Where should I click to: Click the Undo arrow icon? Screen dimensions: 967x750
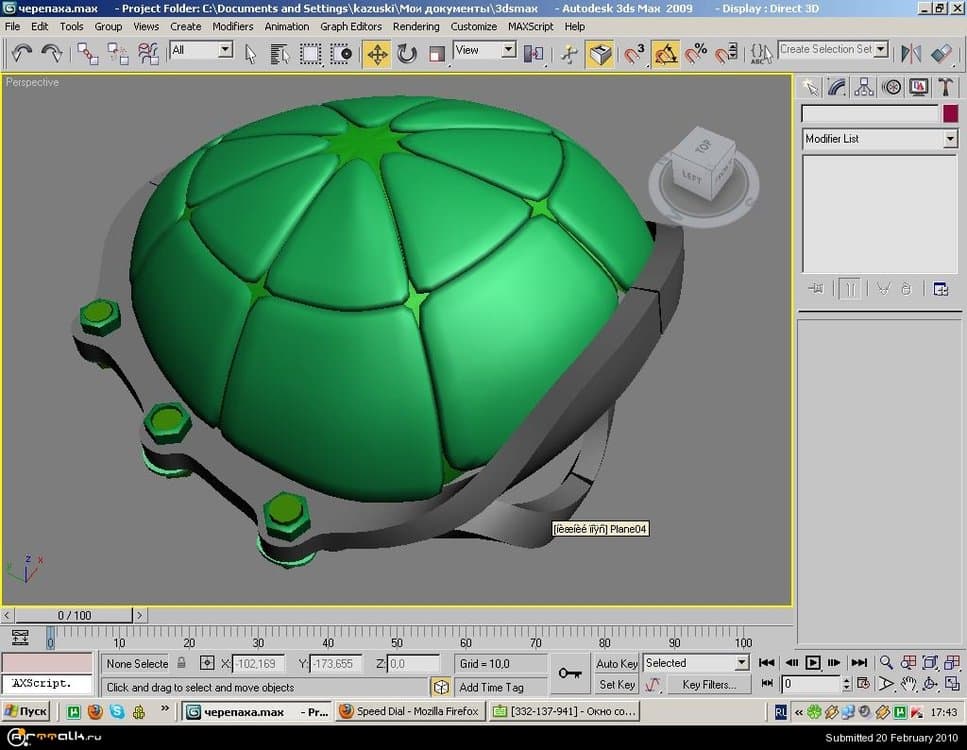(22, 54)
